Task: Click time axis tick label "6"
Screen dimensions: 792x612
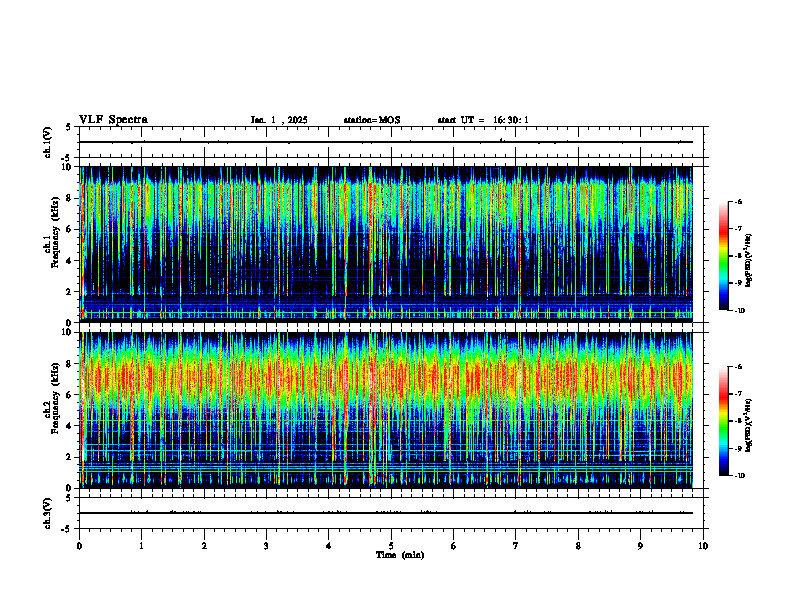Action: point(454,546)
